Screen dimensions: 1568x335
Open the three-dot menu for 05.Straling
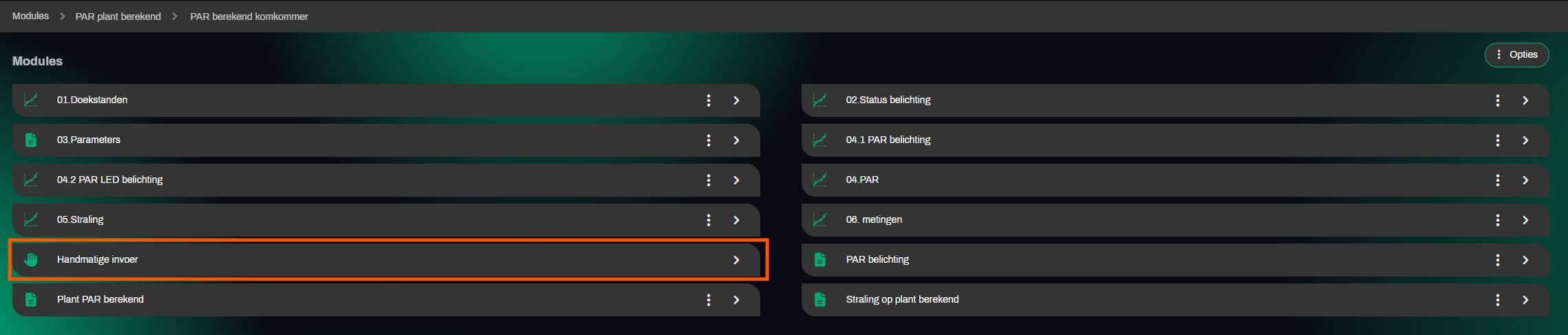[x=709, y=220]
